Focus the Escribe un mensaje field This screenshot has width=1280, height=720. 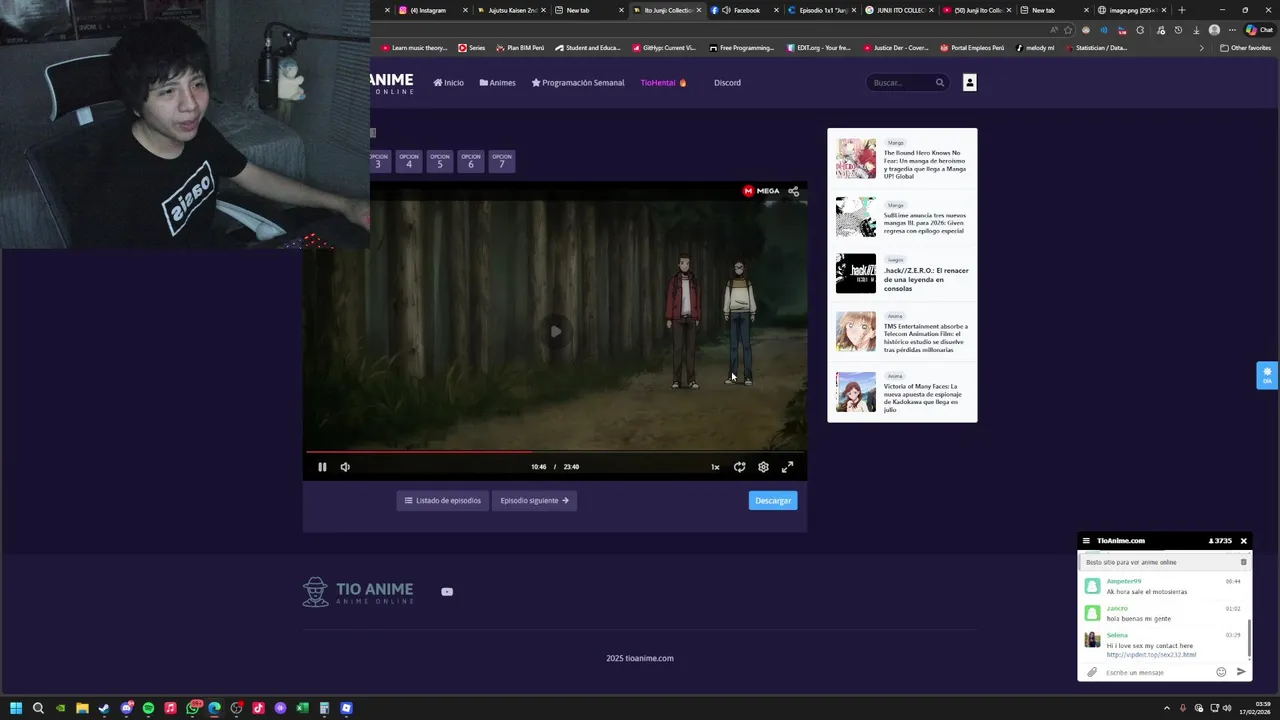point(1157,672)
